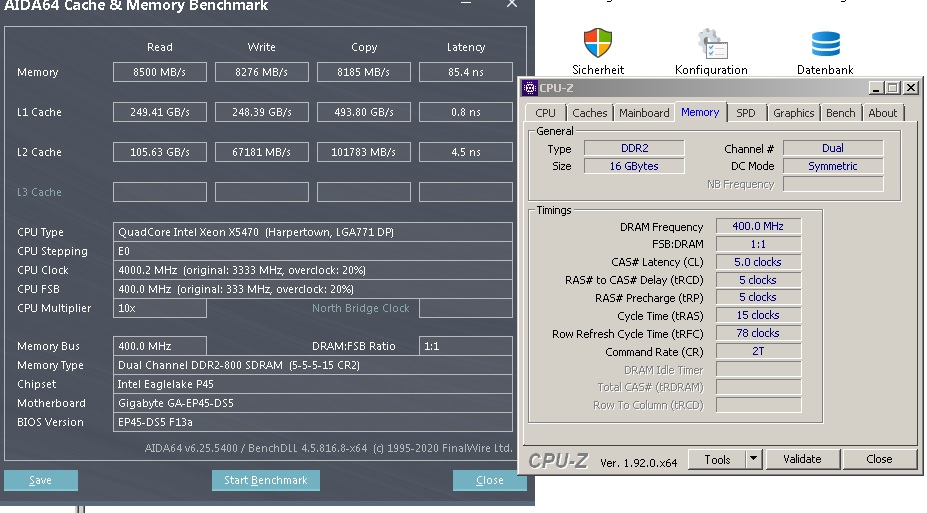This screenshot has height=513, width=927.
Task: Expand the Tools dropdown arrow
Action: [x=753, y=459]
